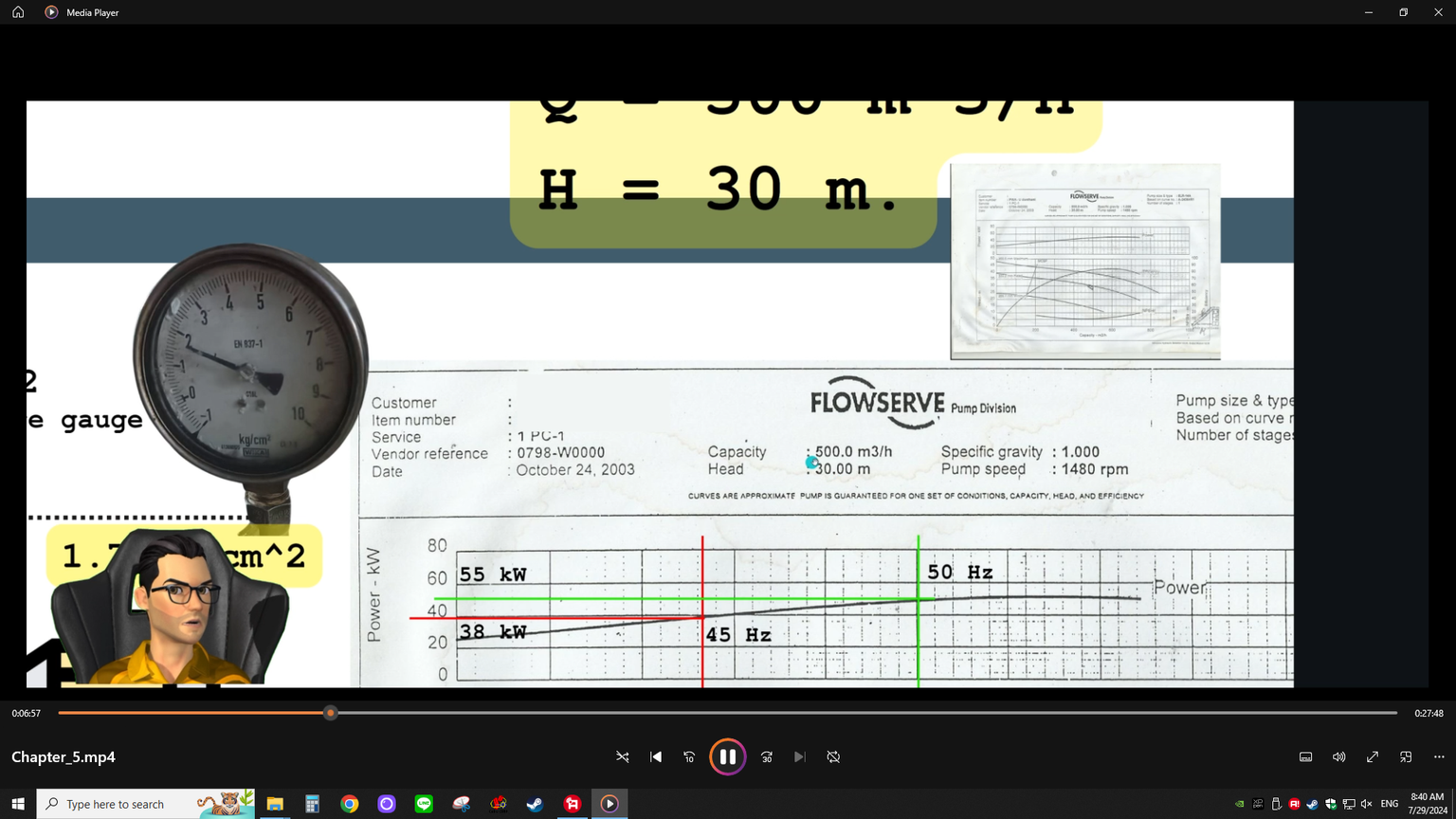Click the taskbar search box
Screen dimensions: 1456x819
123,804
